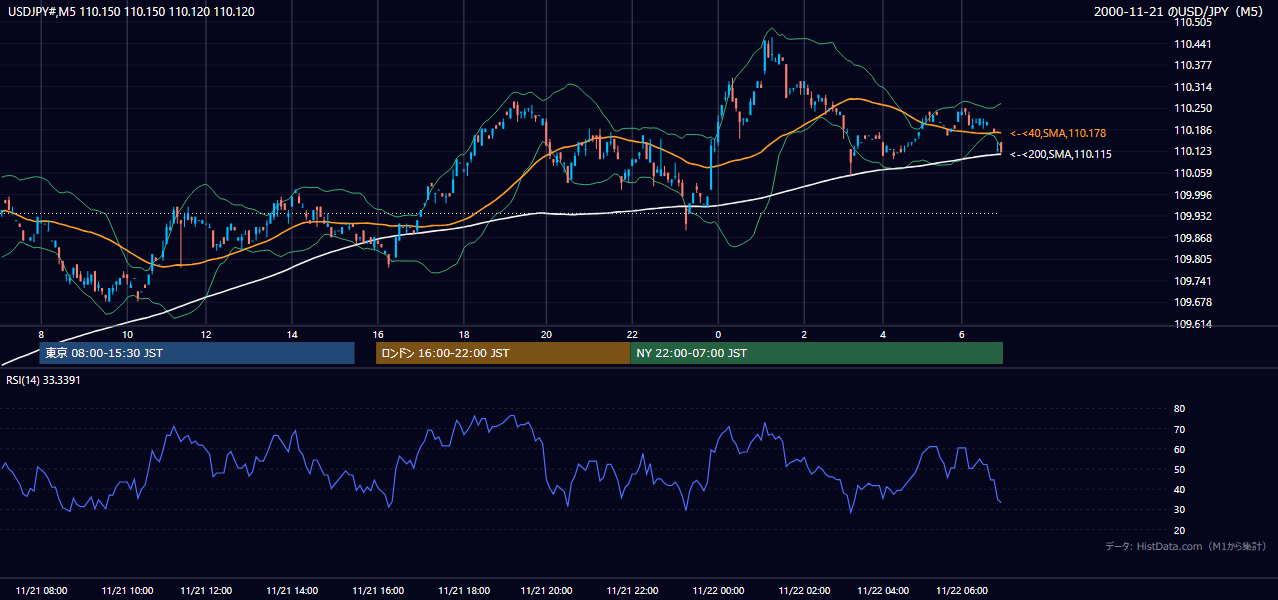Click price axis value 109.614
The image size is (1278, 600).
[1193, 324]
